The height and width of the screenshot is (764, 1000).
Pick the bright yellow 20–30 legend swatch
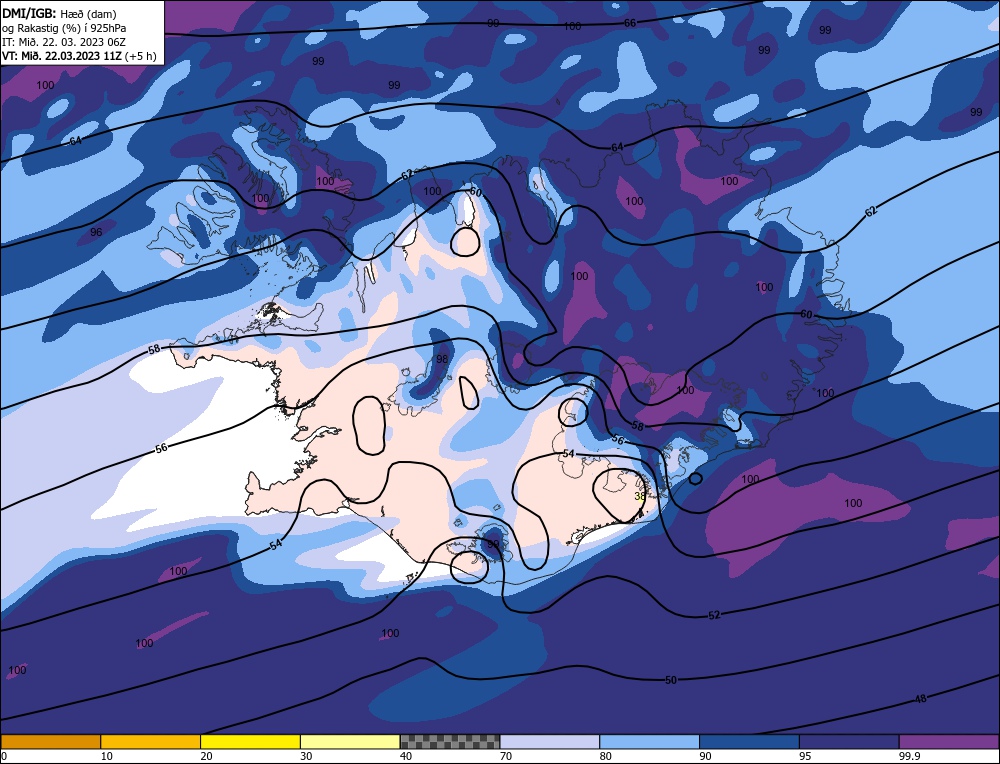[x=250, y=741]
